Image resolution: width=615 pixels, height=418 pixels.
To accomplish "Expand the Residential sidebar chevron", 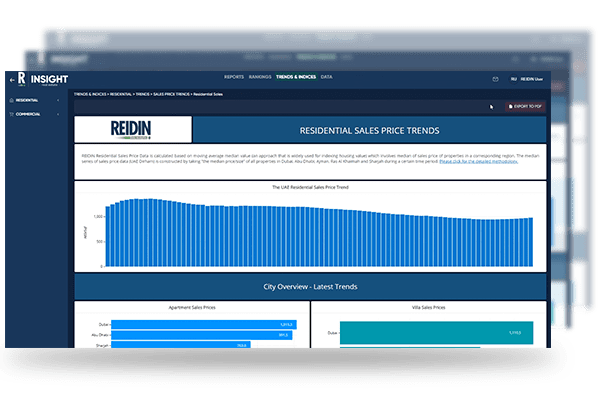I will click(58, 100).
